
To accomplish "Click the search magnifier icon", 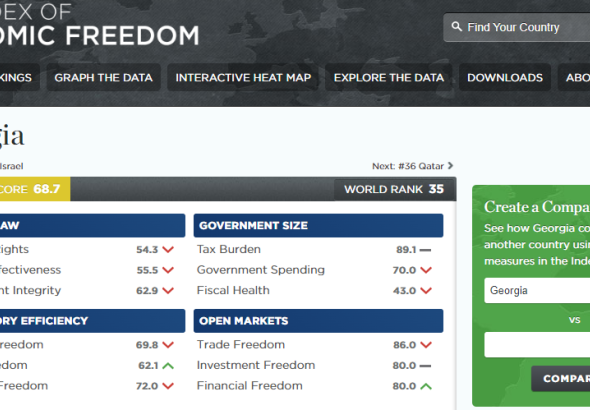I will point(456,27).
